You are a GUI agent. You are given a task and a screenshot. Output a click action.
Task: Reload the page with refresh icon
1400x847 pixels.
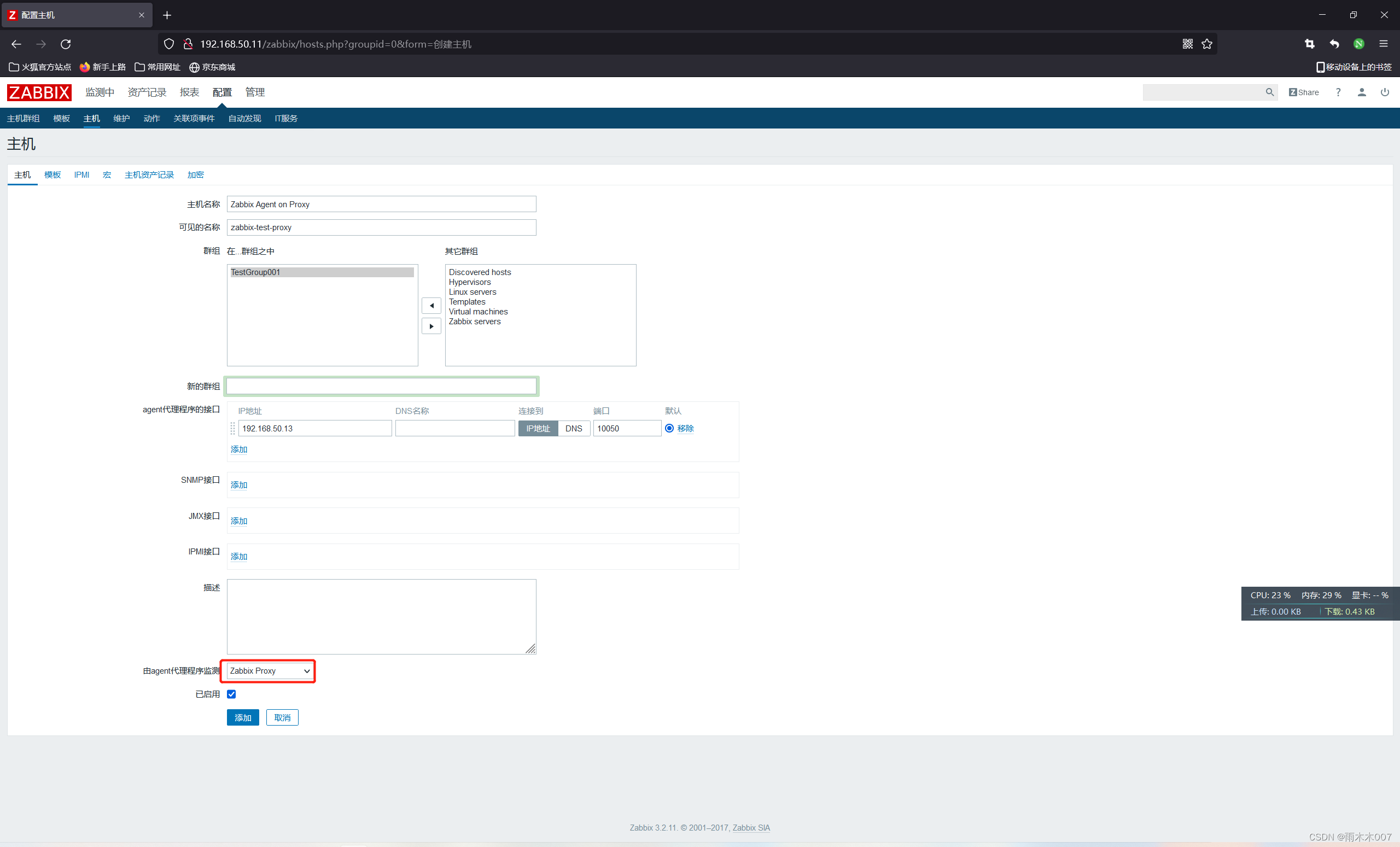(66, 44)
